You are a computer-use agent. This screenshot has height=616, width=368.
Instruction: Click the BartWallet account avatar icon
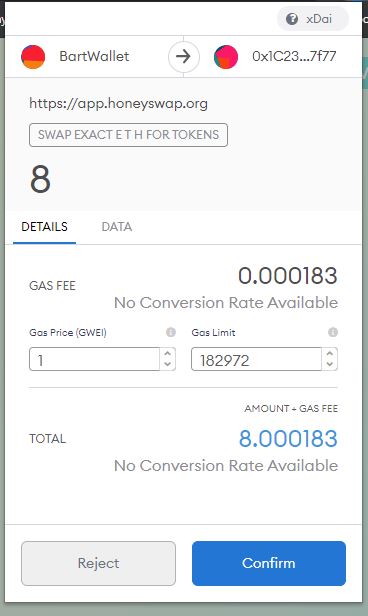tap(33, 57)
